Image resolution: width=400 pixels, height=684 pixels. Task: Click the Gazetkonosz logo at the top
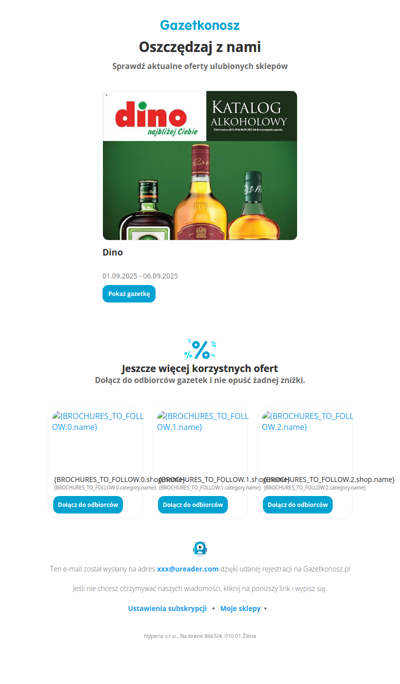200,25
